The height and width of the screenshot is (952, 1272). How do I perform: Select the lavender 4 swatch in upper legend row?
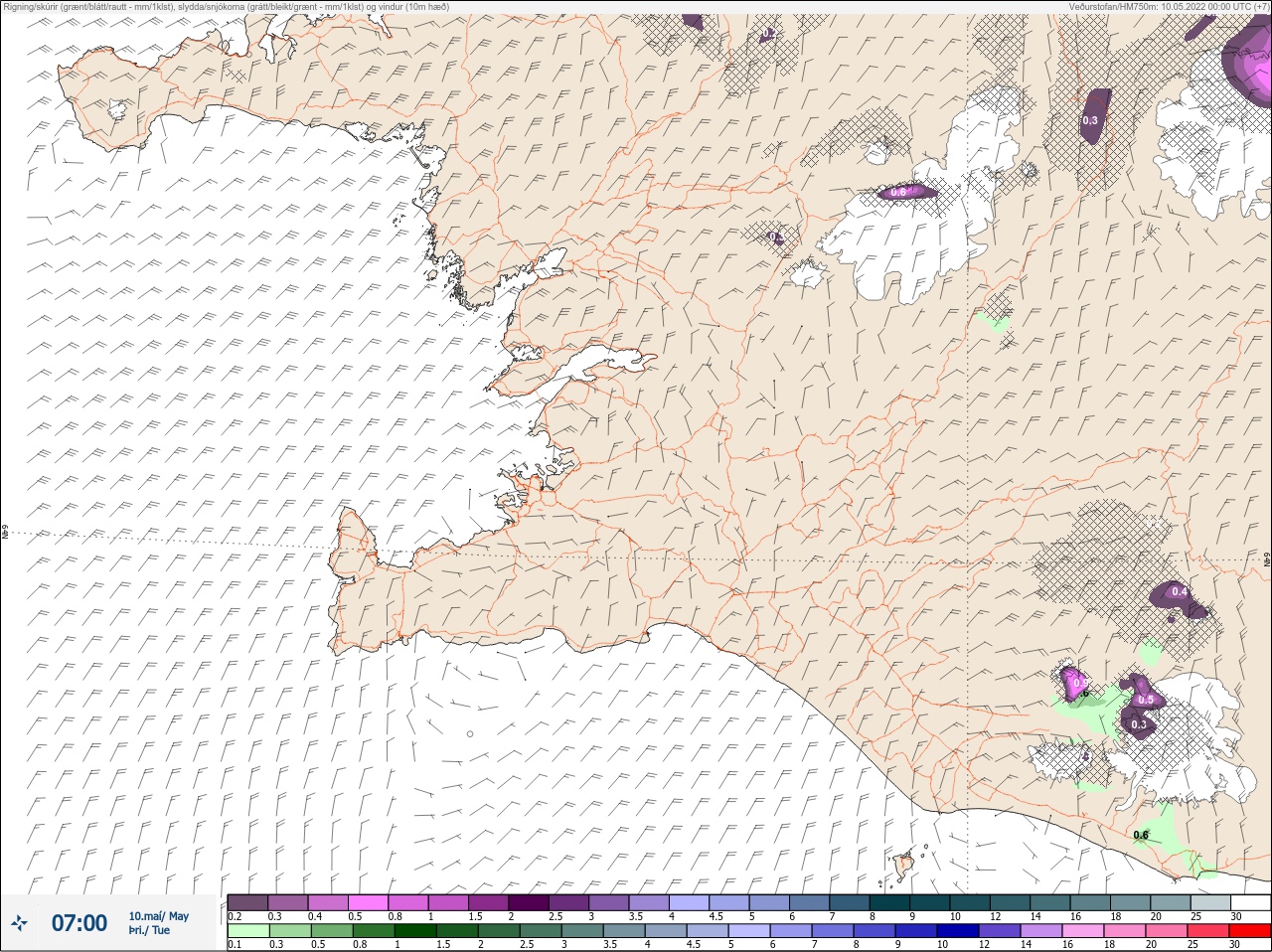689,902
